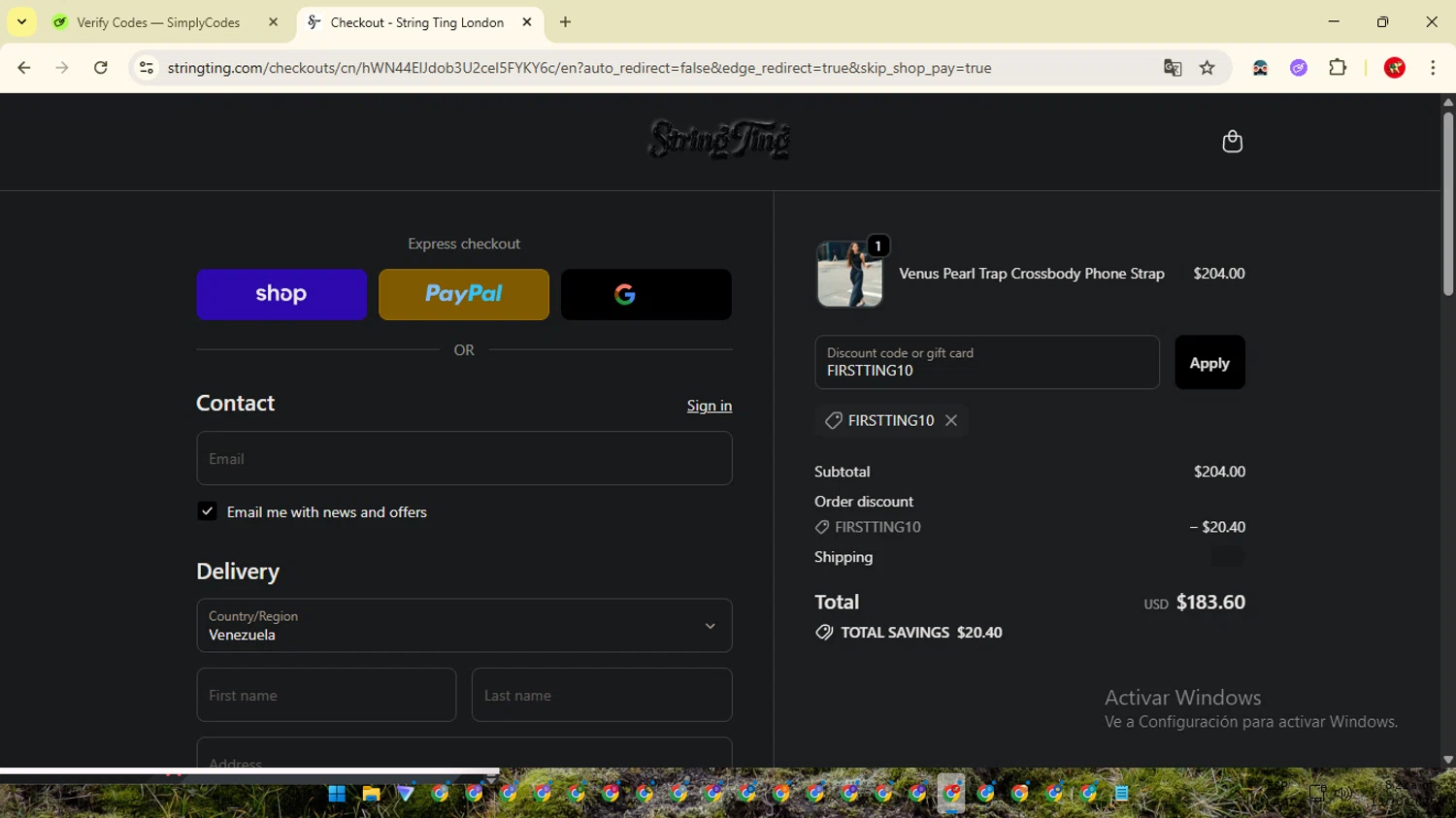Click the Total amount $183.60
Image resolution: width=1456 pixels, height=818 pixels.
pos(1210,602)
